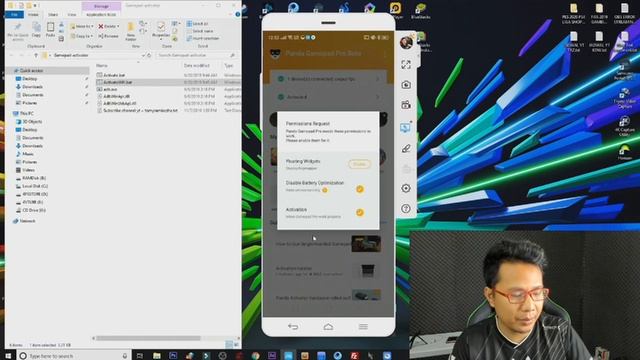Expand the device connected row chevron
The image size is (640, 360).
(378, 79)
